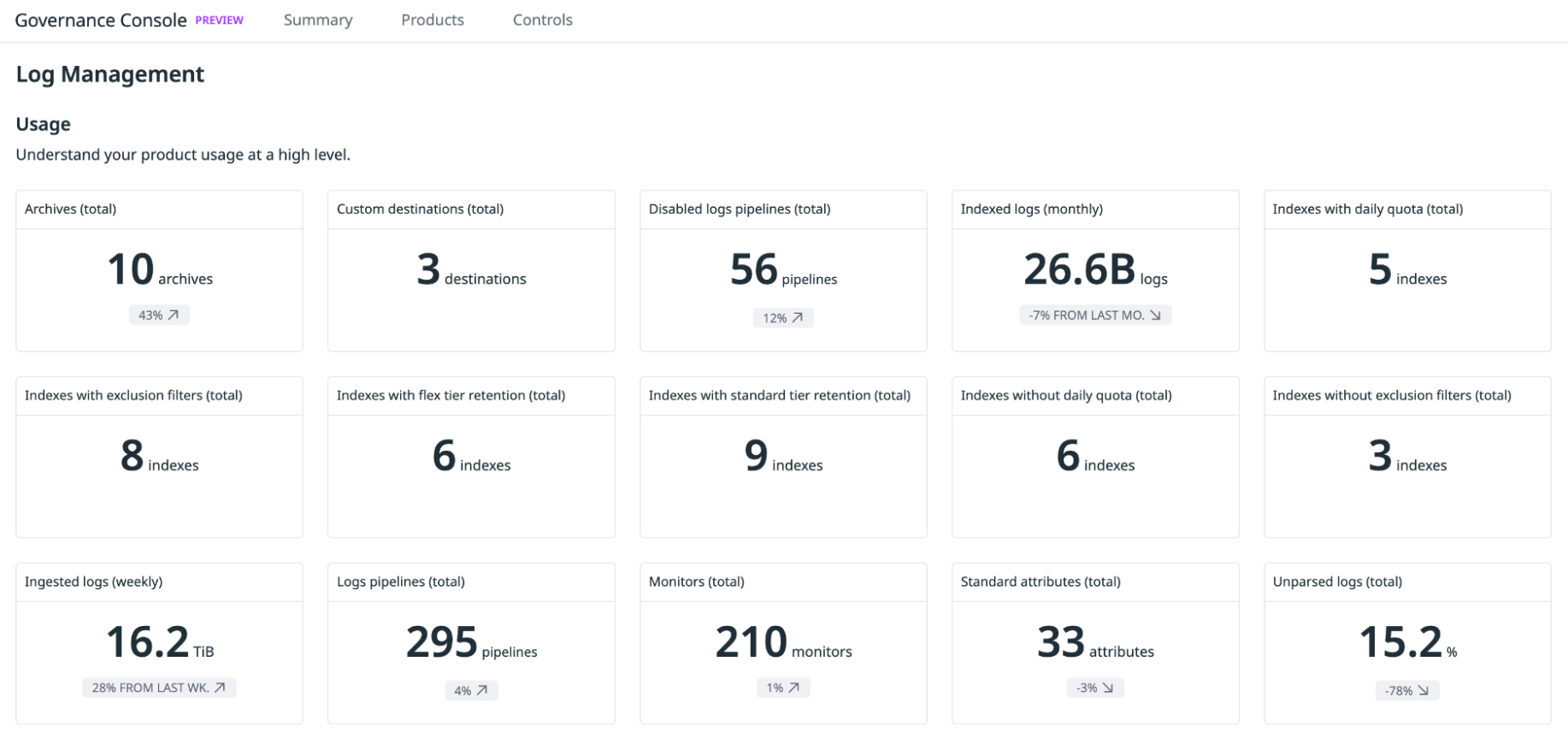The width and height of the screenshot is (1568, 744).
Task: Click the 12% trend arrow on Disabled logs pipelines
Action: coord(798,318)
